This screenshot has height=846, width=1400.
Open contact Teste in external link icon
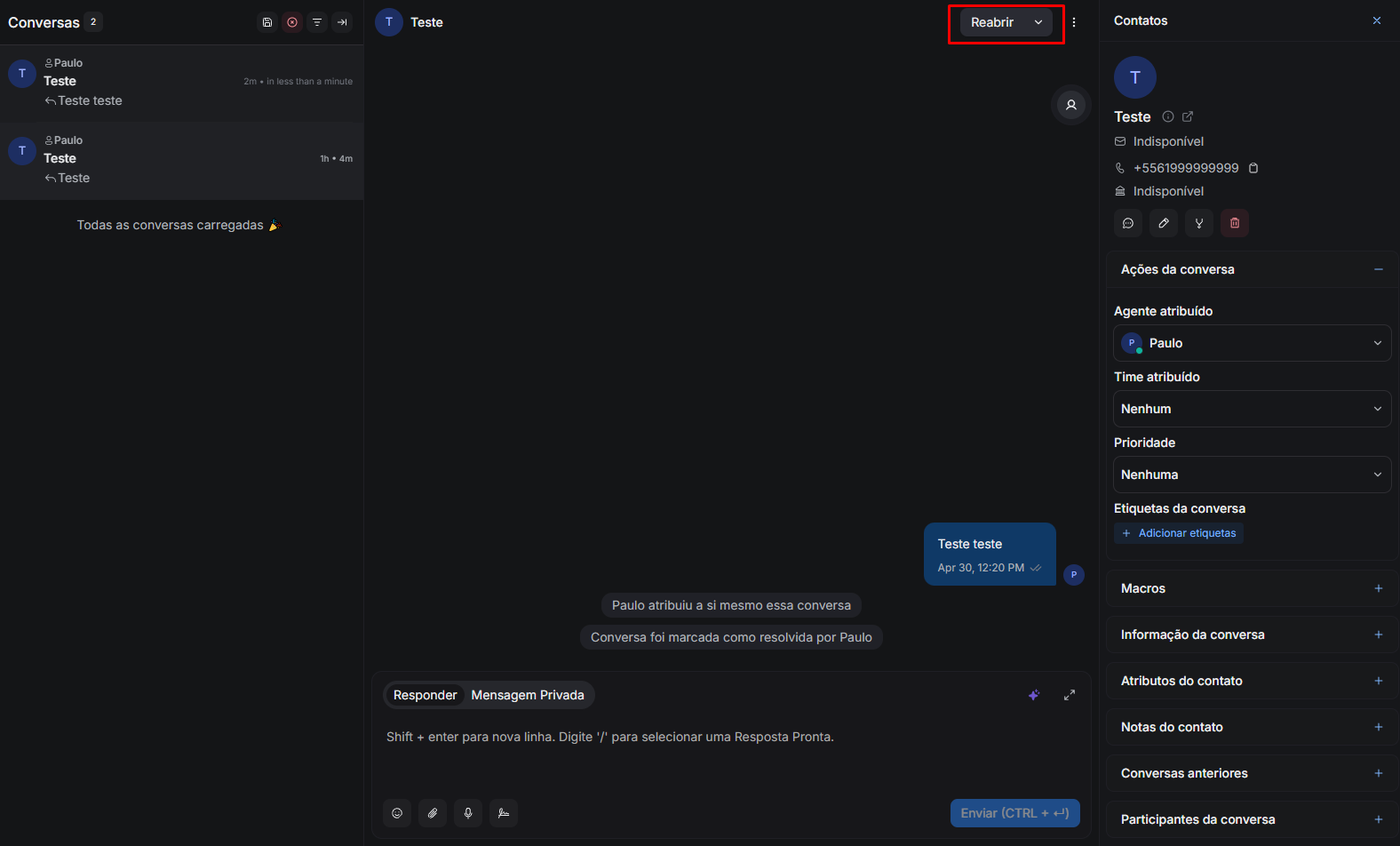(1188, 116)
